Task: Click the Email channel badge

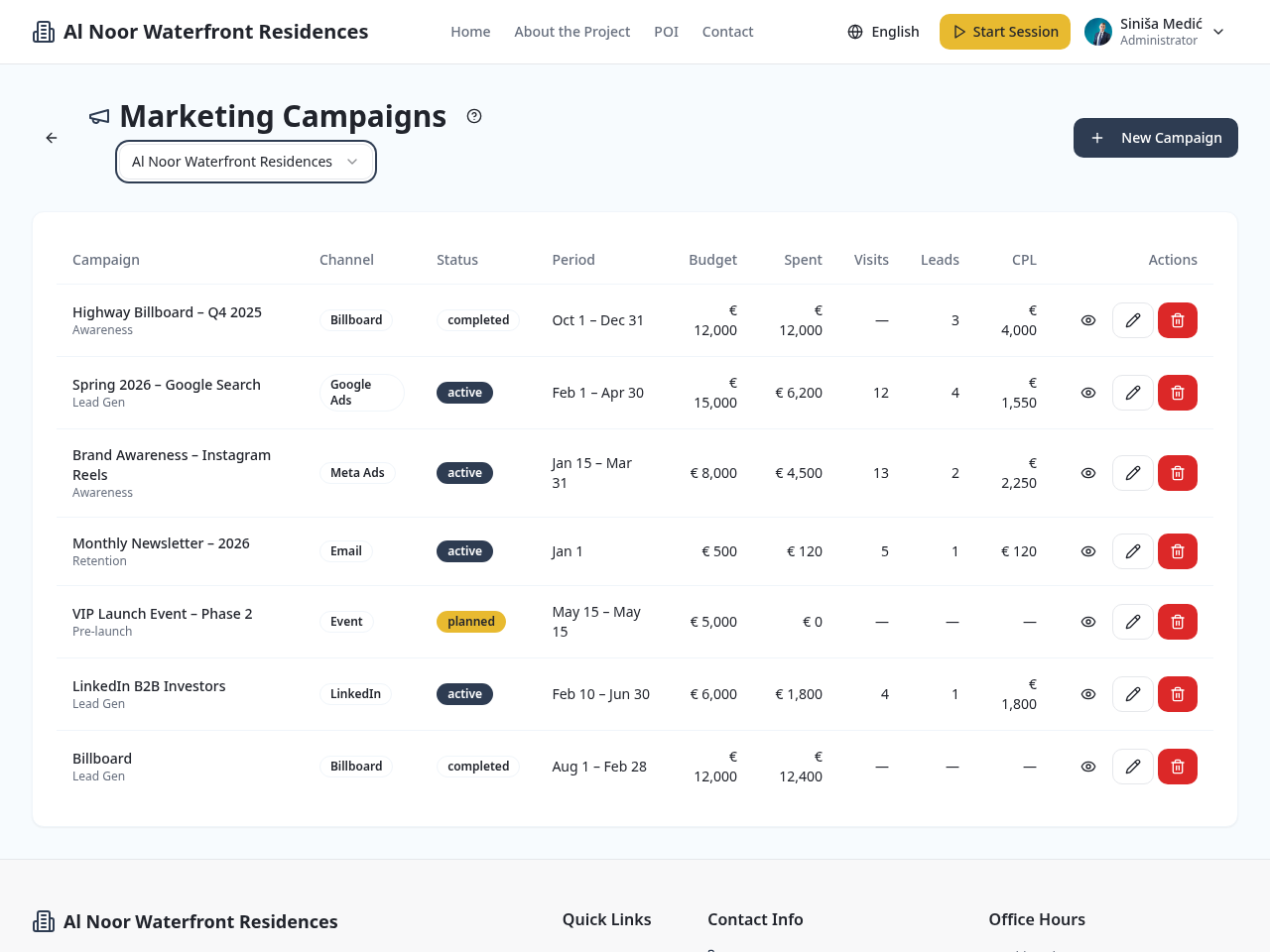Action: [x=346, y=551]
